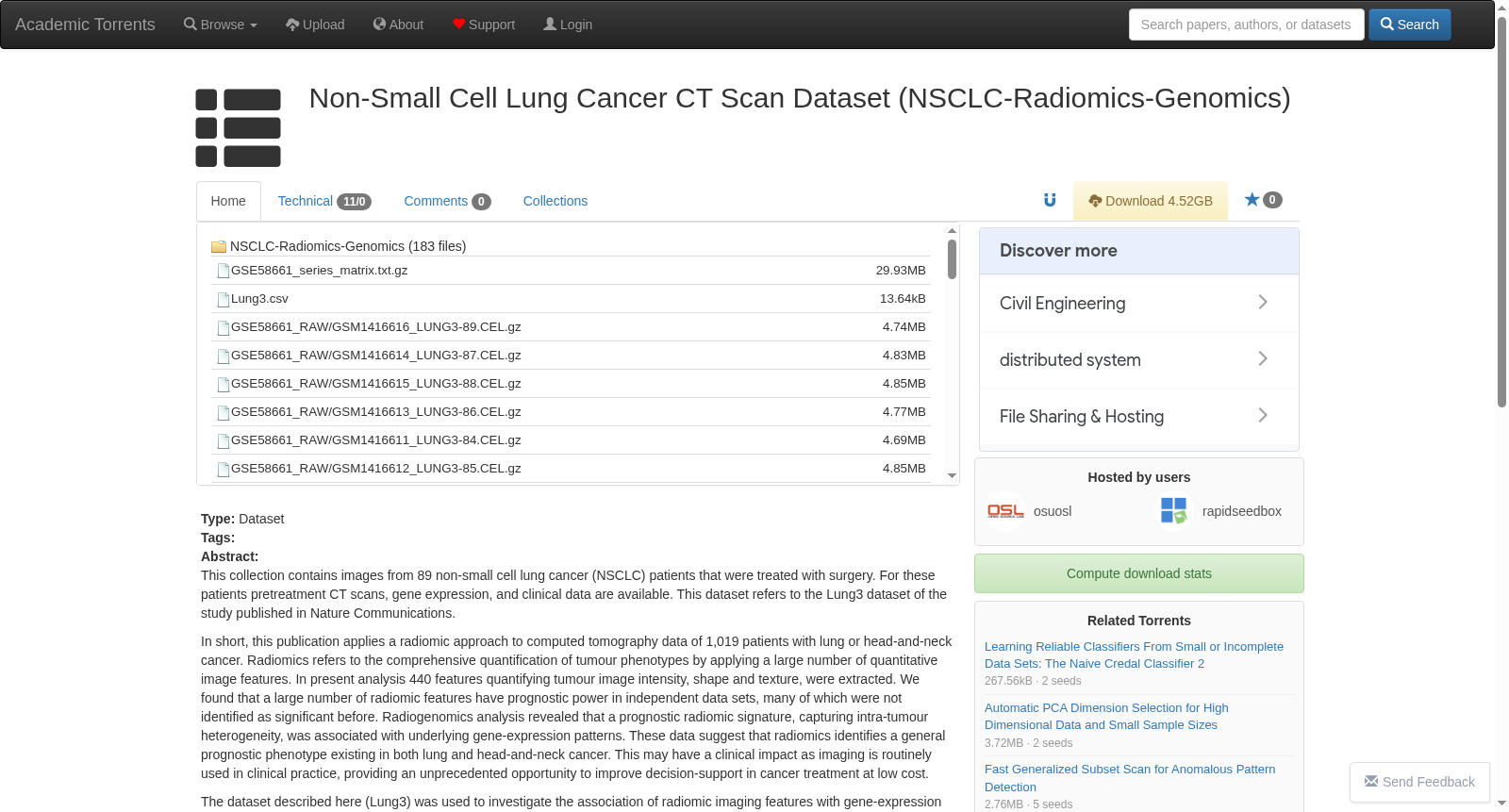
Task: Click the file list scrollbar down arrow
Action: 952,476
